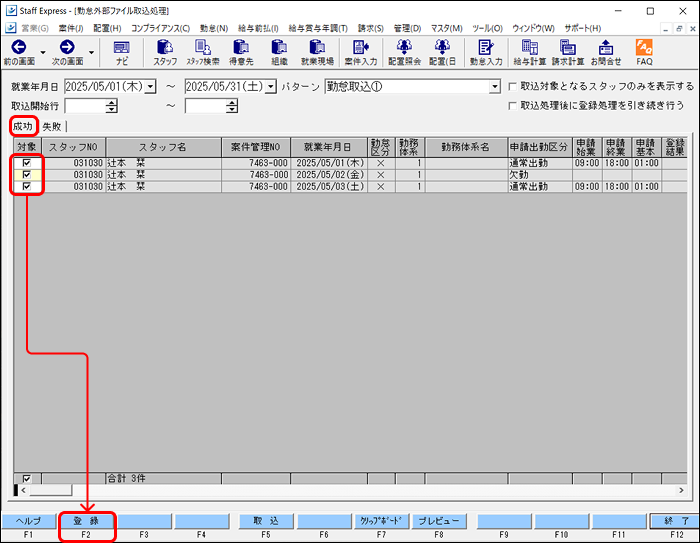Open the 配置照会 toolbar icon

tap(404, 47)
